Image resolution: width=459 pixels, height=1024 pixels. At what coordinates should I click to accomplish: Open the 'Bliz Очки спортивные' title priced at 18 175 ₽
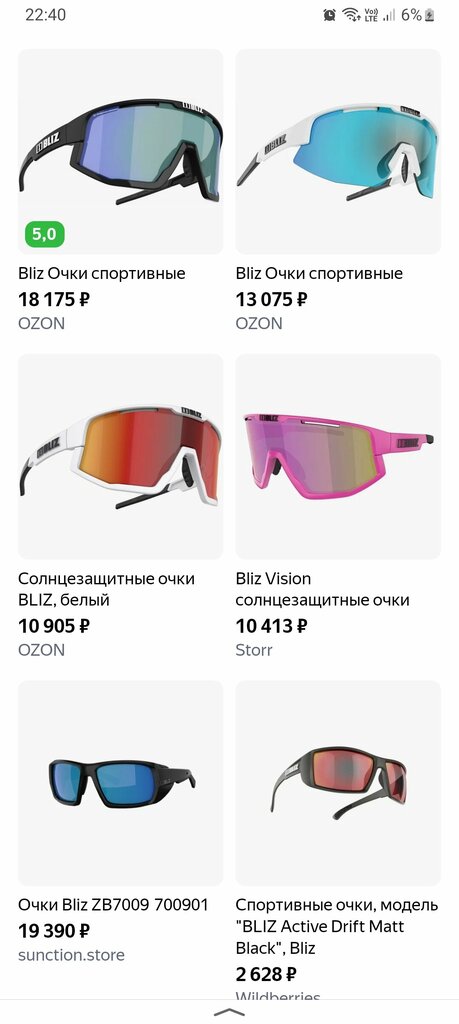click(102, 274)
